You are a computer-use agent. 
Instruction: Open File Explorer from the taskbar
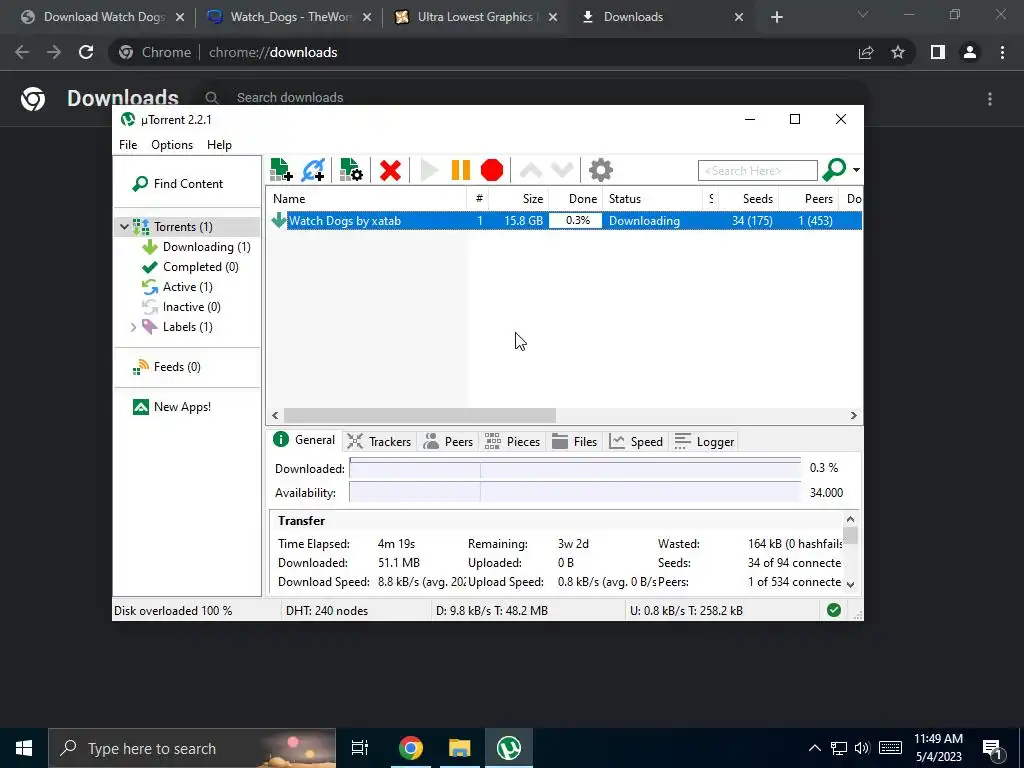point(460,748)
